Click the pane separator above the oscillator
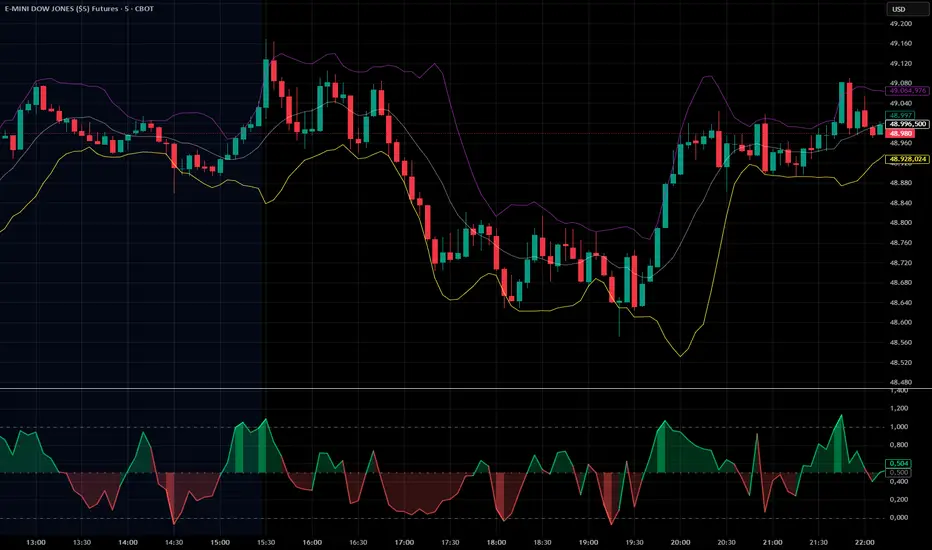The width and height of the screenshot is (932, 550). [x=466, y=389]
